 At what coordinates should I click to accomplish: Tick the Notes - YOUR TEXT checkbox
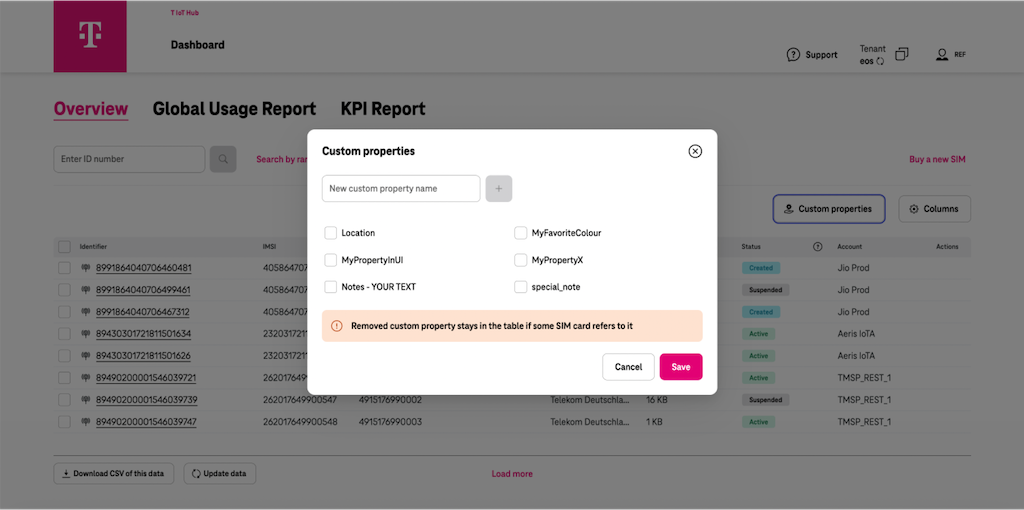[x=331, y=287]
